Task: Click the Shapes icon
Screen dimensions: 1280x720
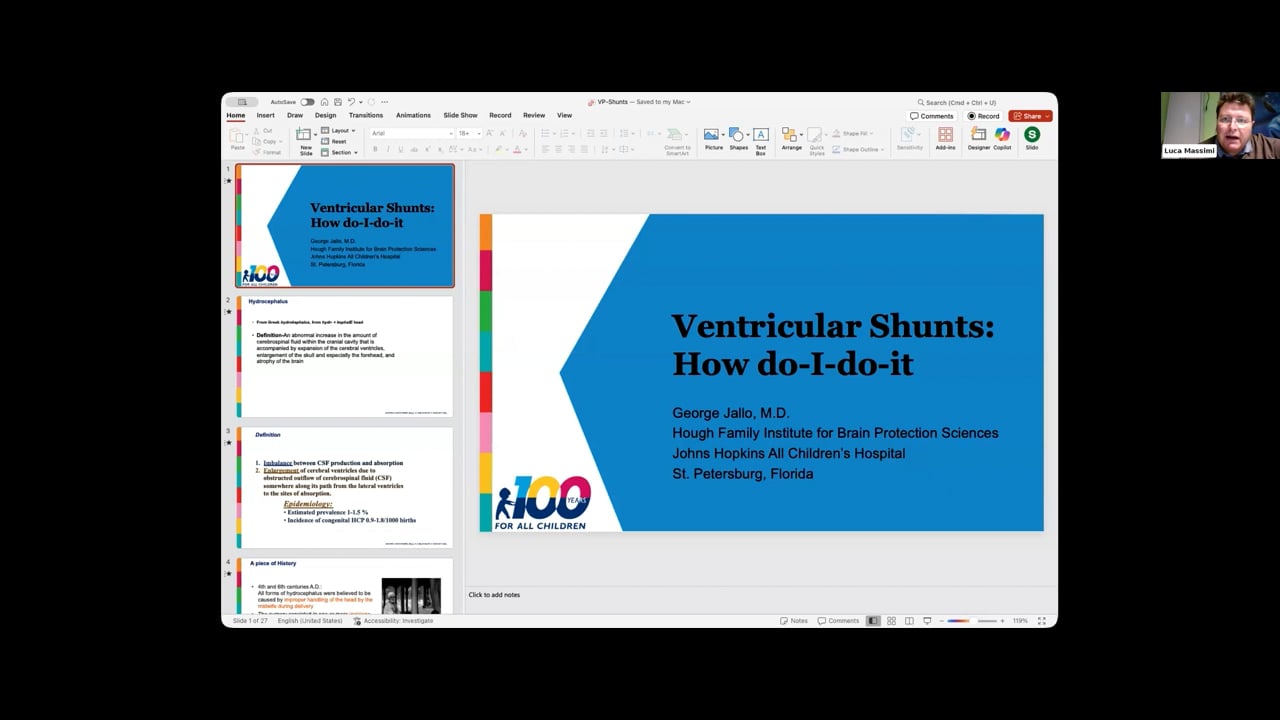Action: click(736, 134)
